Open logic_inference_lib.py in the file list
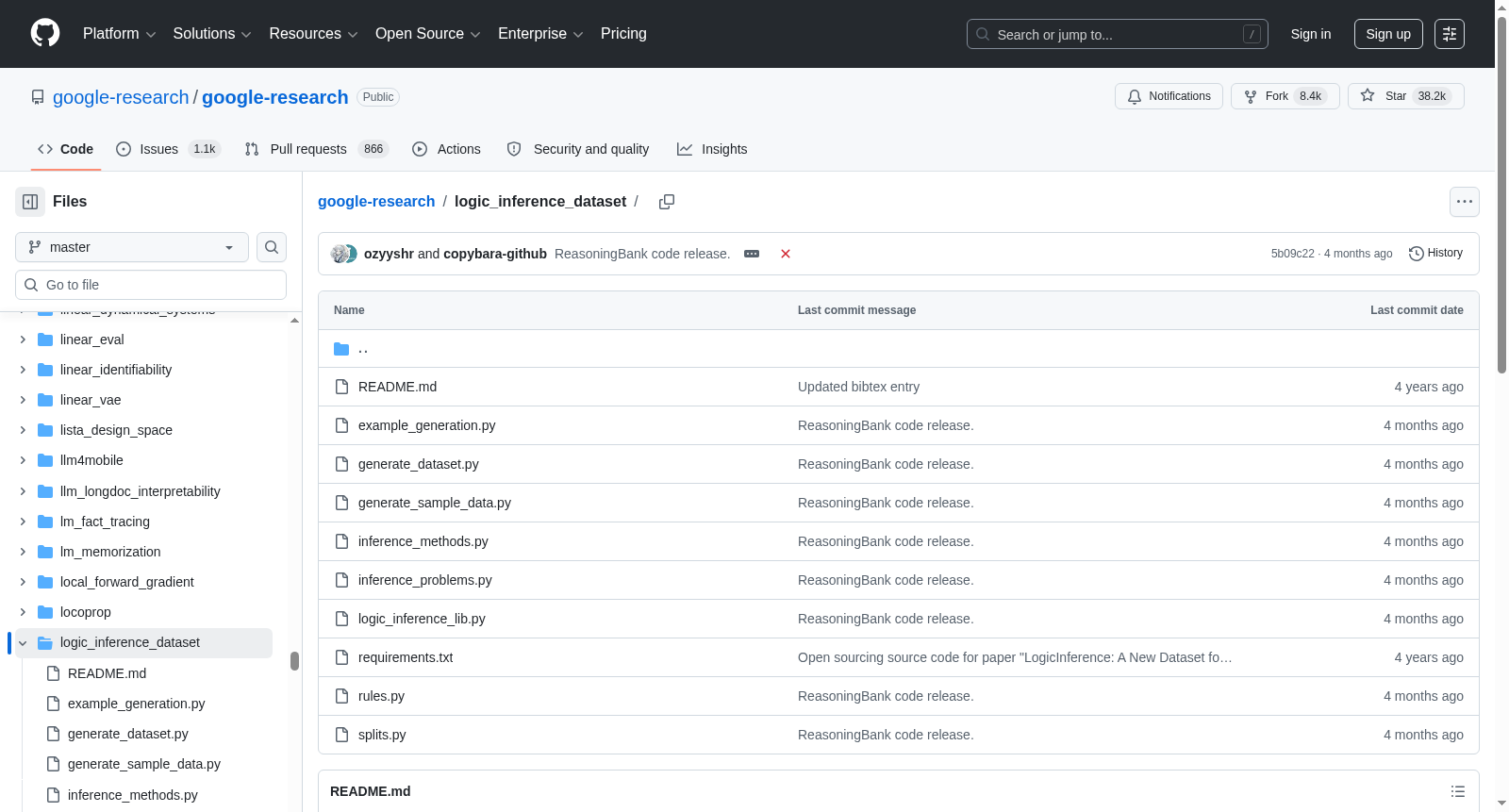1509x812 pixels. 422,619
